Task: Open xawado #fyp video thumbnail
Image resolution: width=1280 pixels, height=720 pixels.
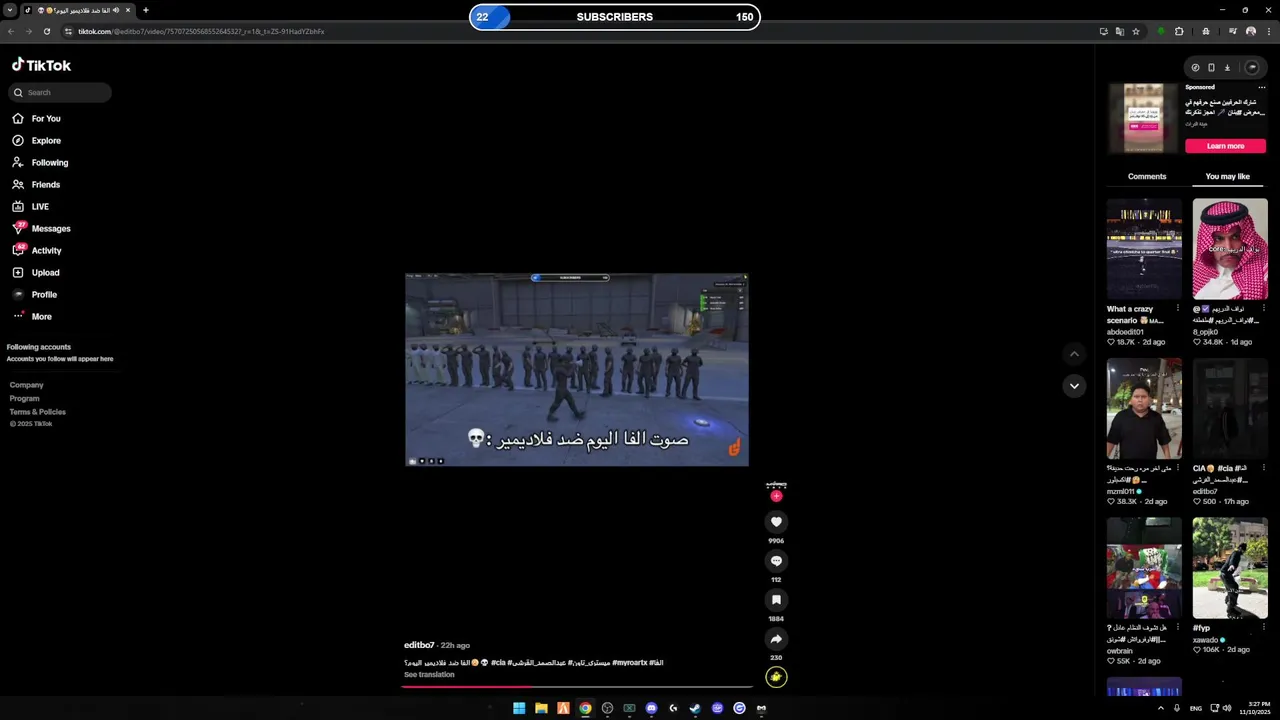Action: tap(1230, 568)
